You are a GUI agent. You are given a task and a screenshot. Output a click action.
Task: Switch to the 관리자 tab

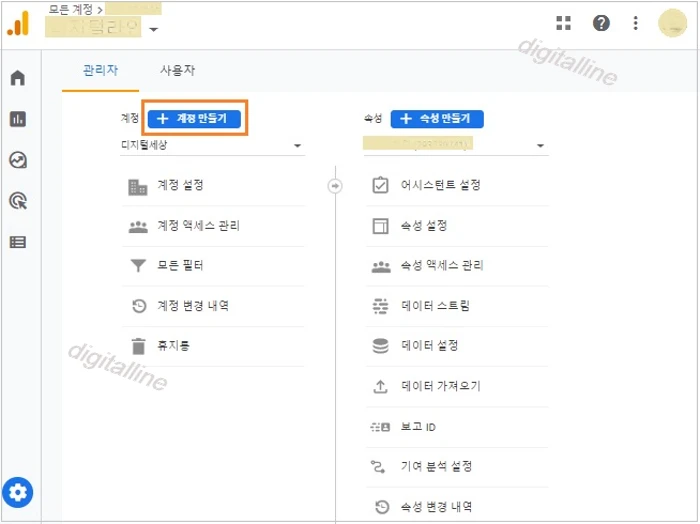pos(100,71)
